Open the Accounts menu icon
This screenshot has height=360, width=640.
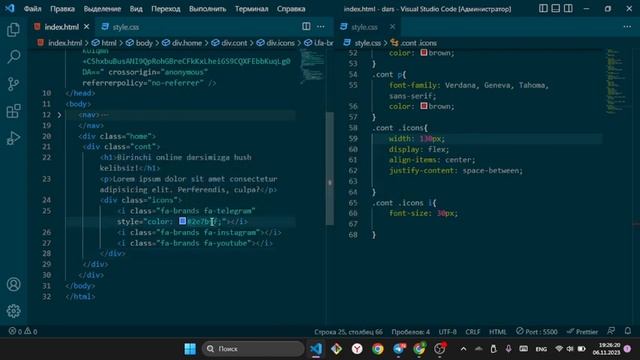[x=13, y=284]
